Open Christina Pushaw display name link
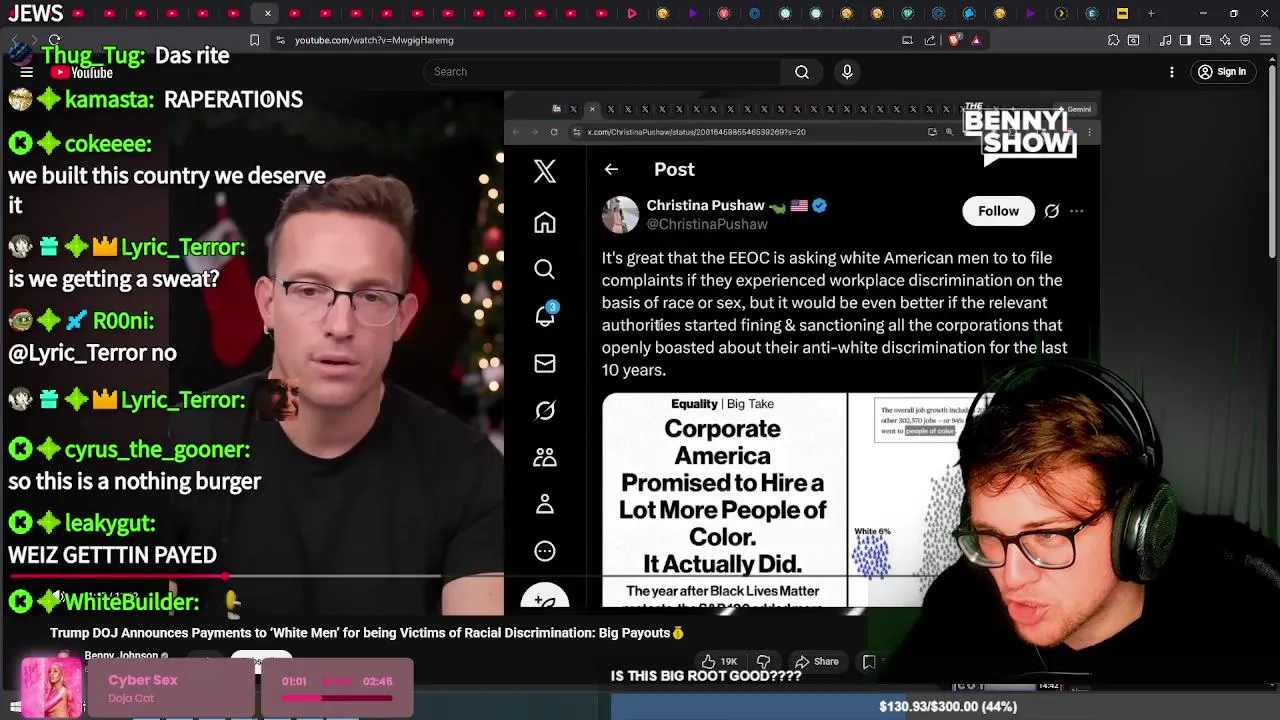 pyautogui.click(x=705, y=205)
